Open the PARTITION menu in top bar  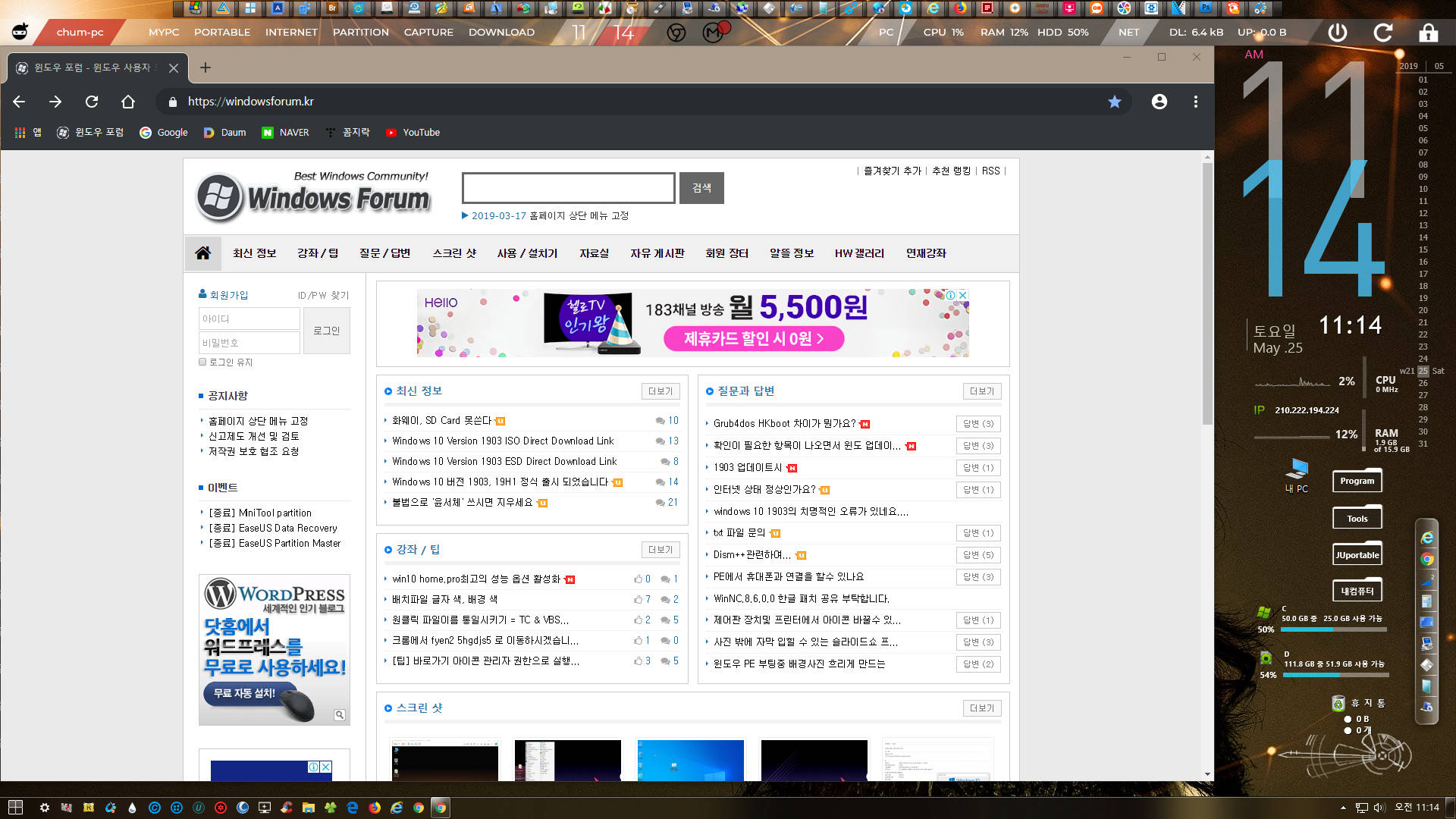[x=361, y=32]
